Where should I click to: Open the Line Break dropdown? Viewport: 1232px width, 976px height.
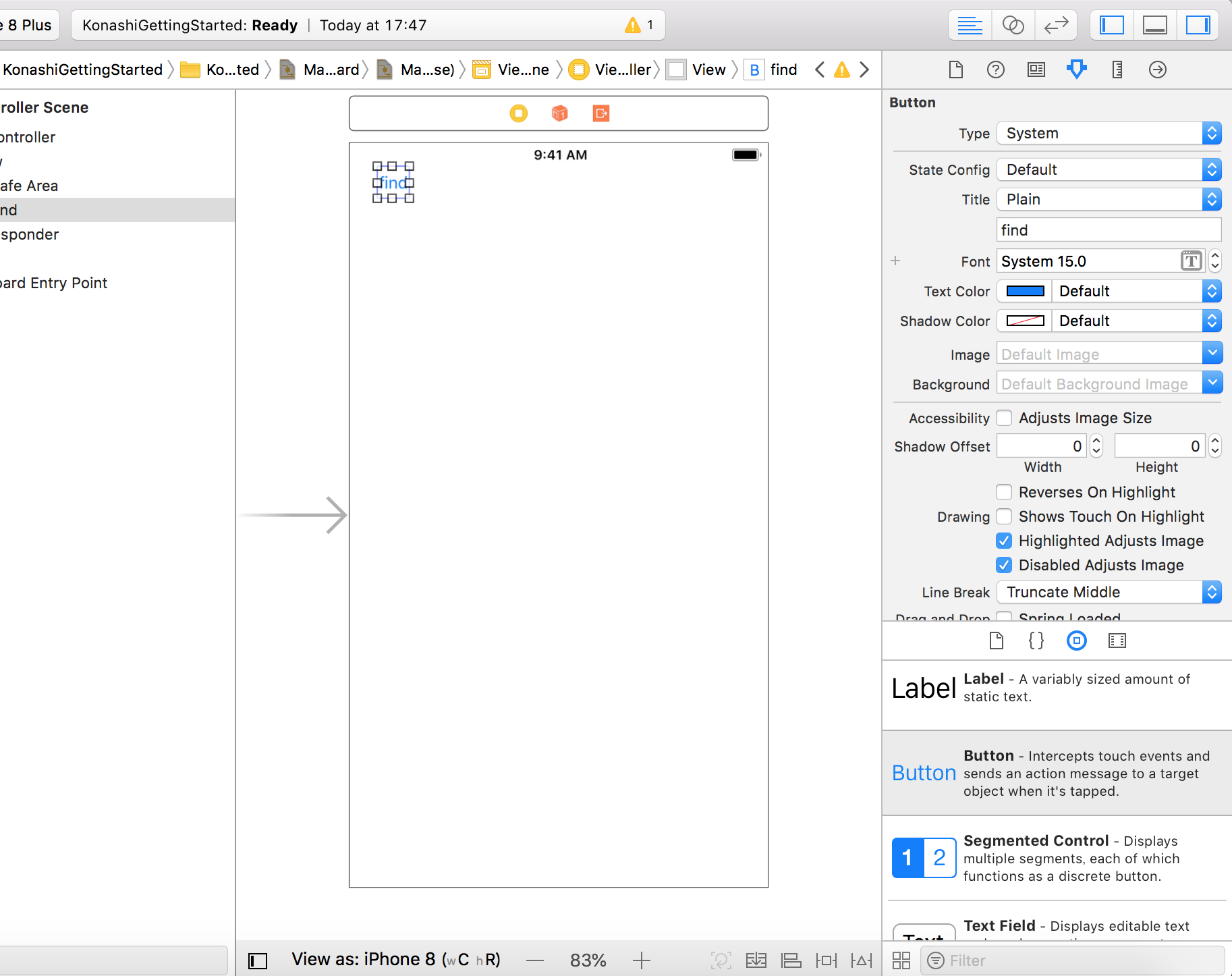[1109, 593]
